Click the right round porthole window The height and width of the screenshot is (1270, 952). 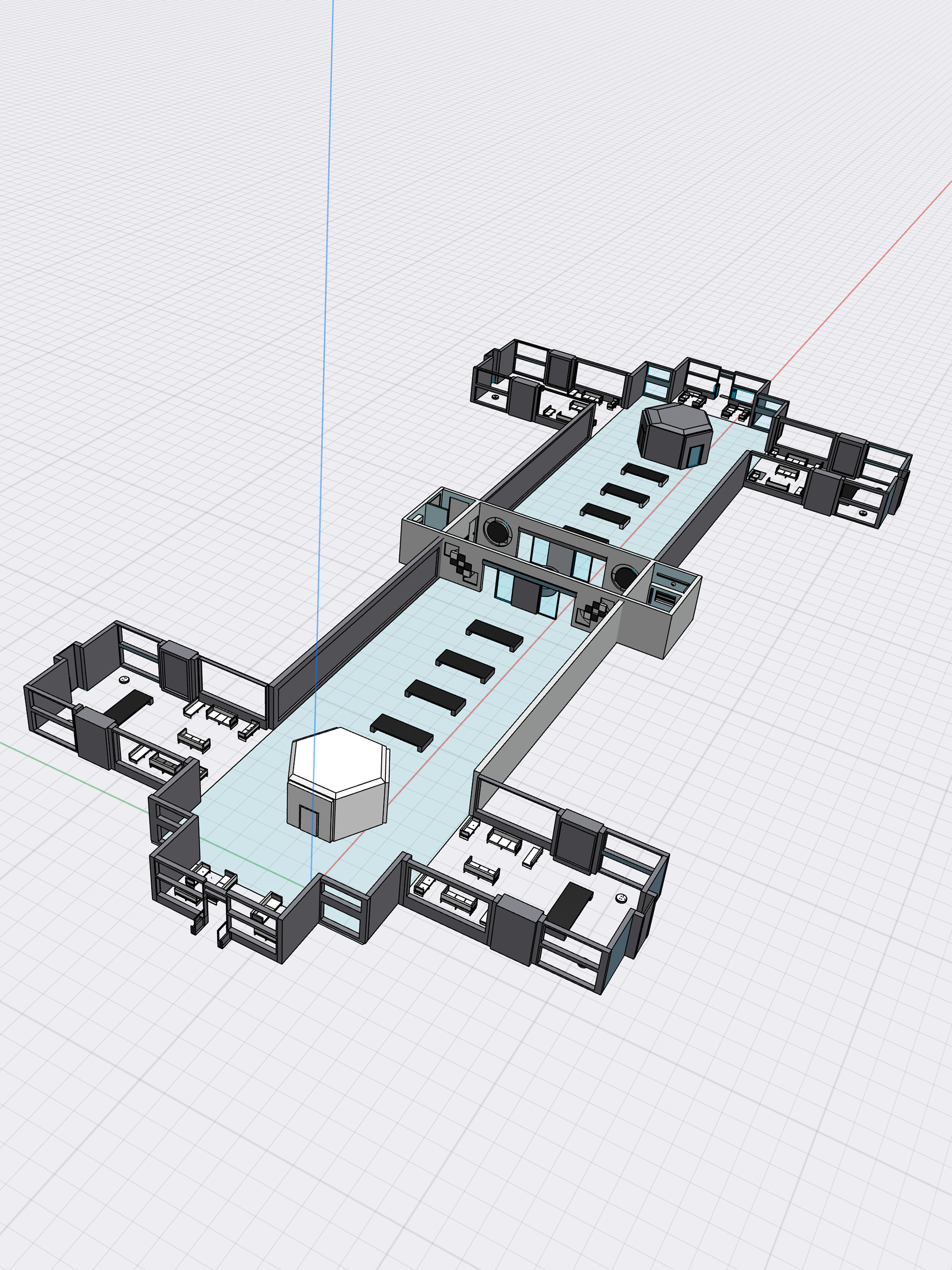624,576
